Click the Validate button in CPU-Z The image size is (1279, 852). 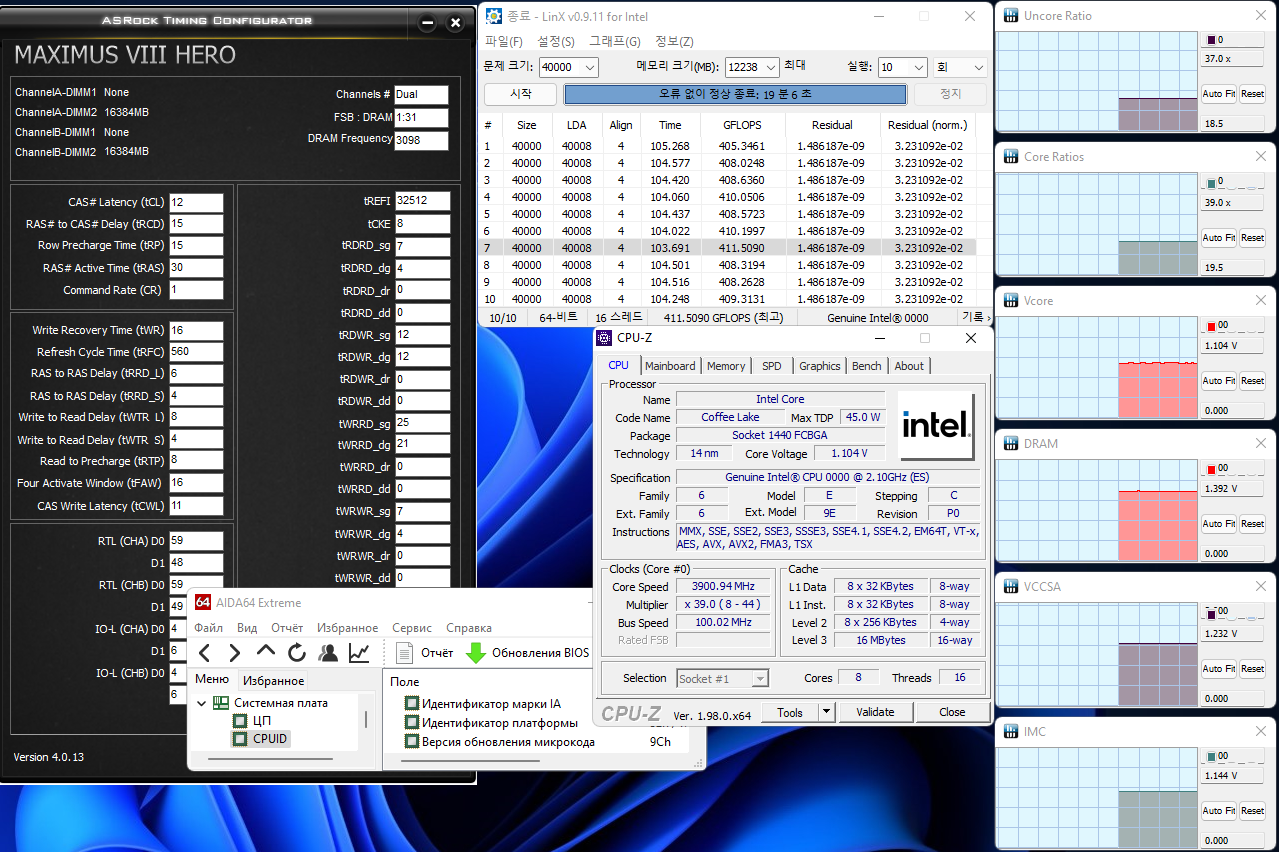tap(875, 712)
